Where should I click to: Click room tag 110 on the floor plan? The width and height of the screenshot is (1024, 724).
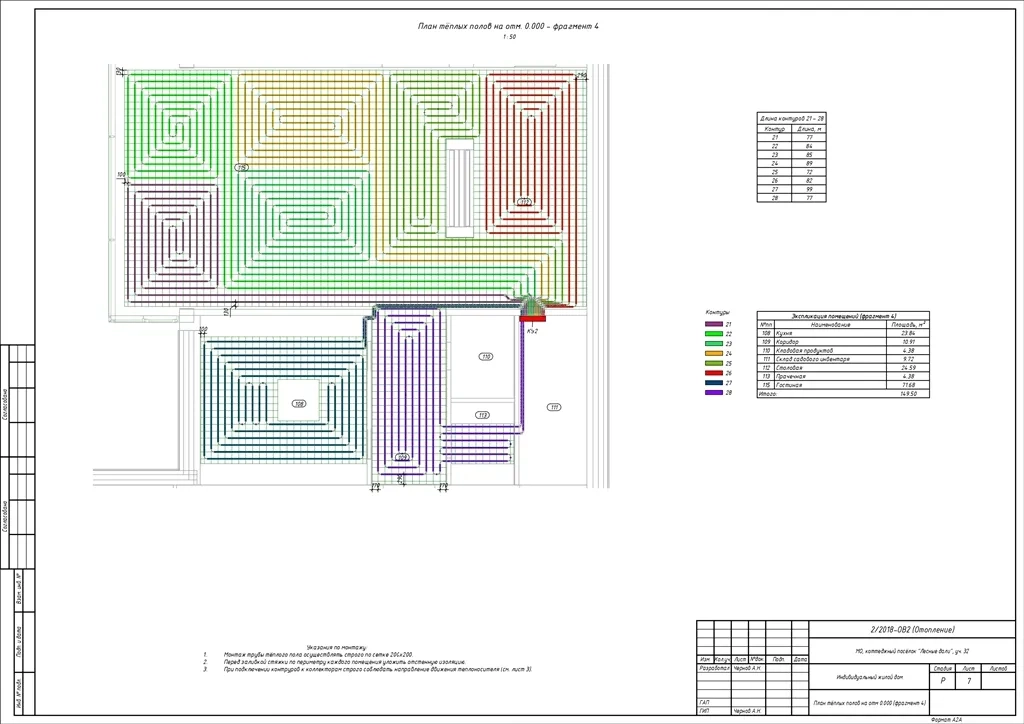pyautogui.click(x=485, y=356)
